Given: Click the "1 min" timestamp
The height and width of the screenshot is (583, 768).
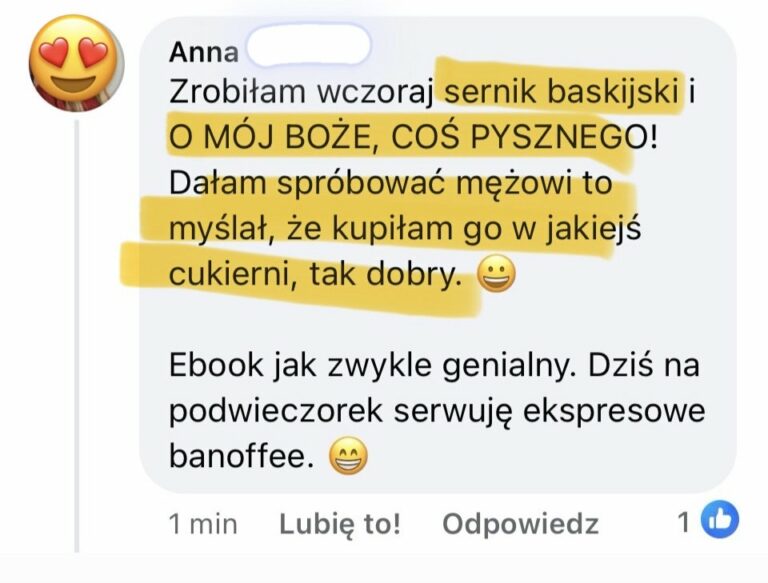Looking at the screenshot, I should [203, 524].
